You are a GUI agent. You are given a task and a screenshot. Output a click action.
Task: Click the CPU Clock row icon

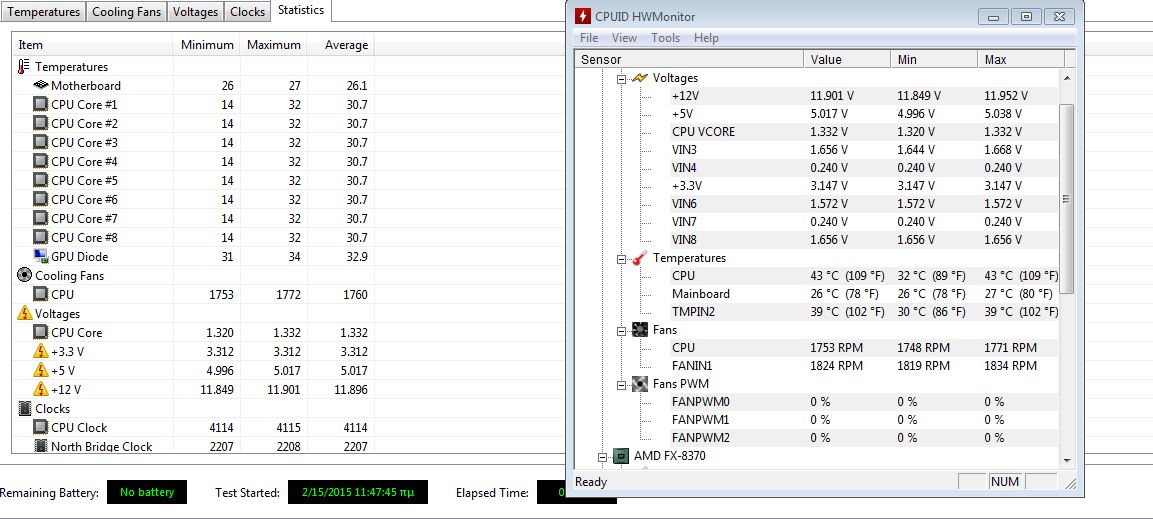tap(40, 427)
